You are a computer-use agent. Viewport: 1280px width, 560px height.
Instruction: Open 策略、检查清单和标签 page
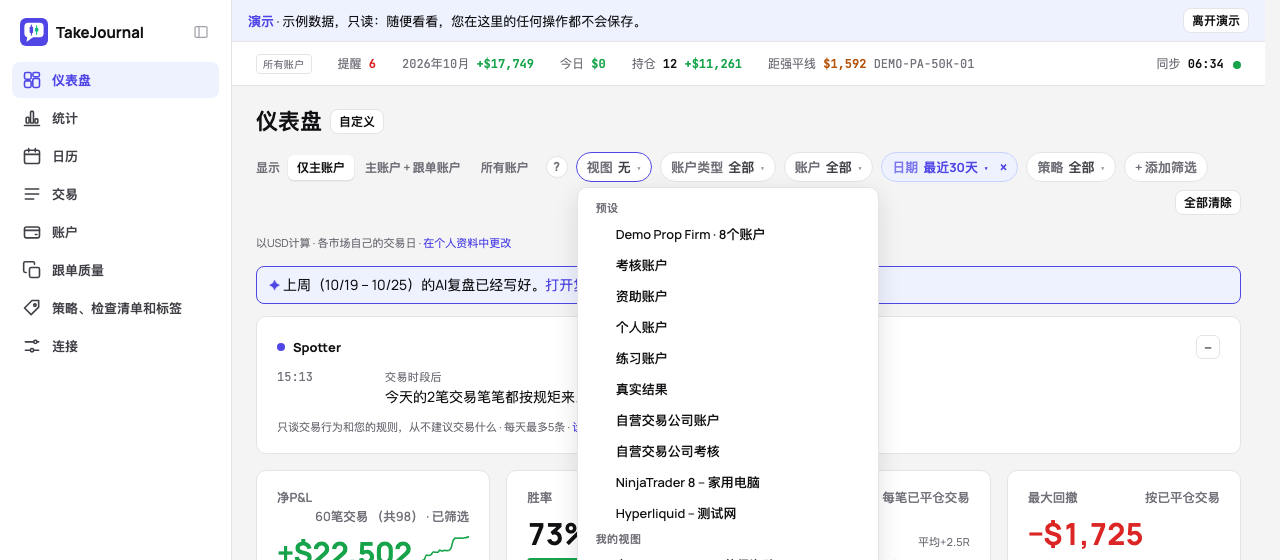tap(115, 308)
